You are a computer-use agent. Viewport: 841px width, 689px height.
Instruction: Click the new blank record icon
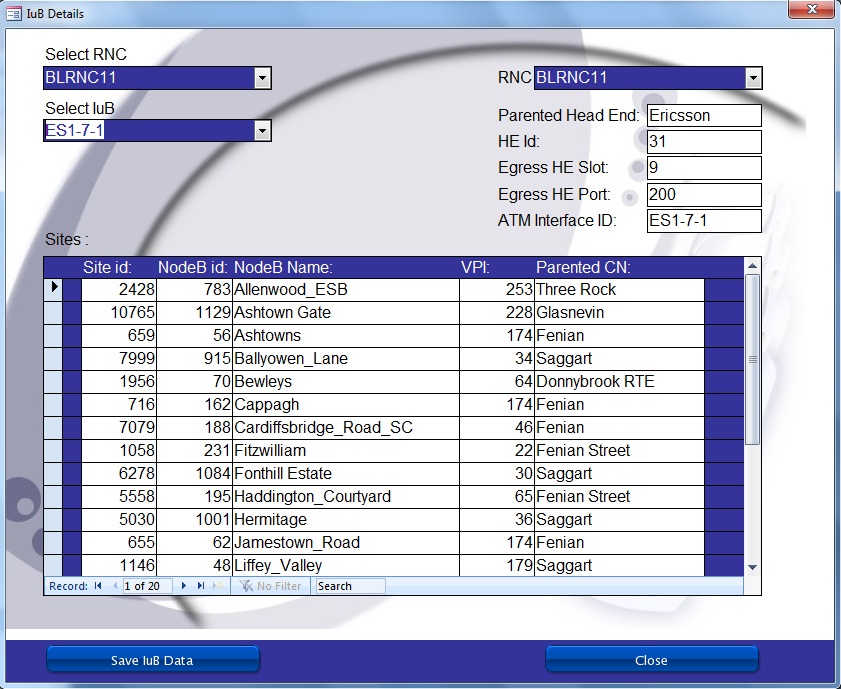click(218, 586)
